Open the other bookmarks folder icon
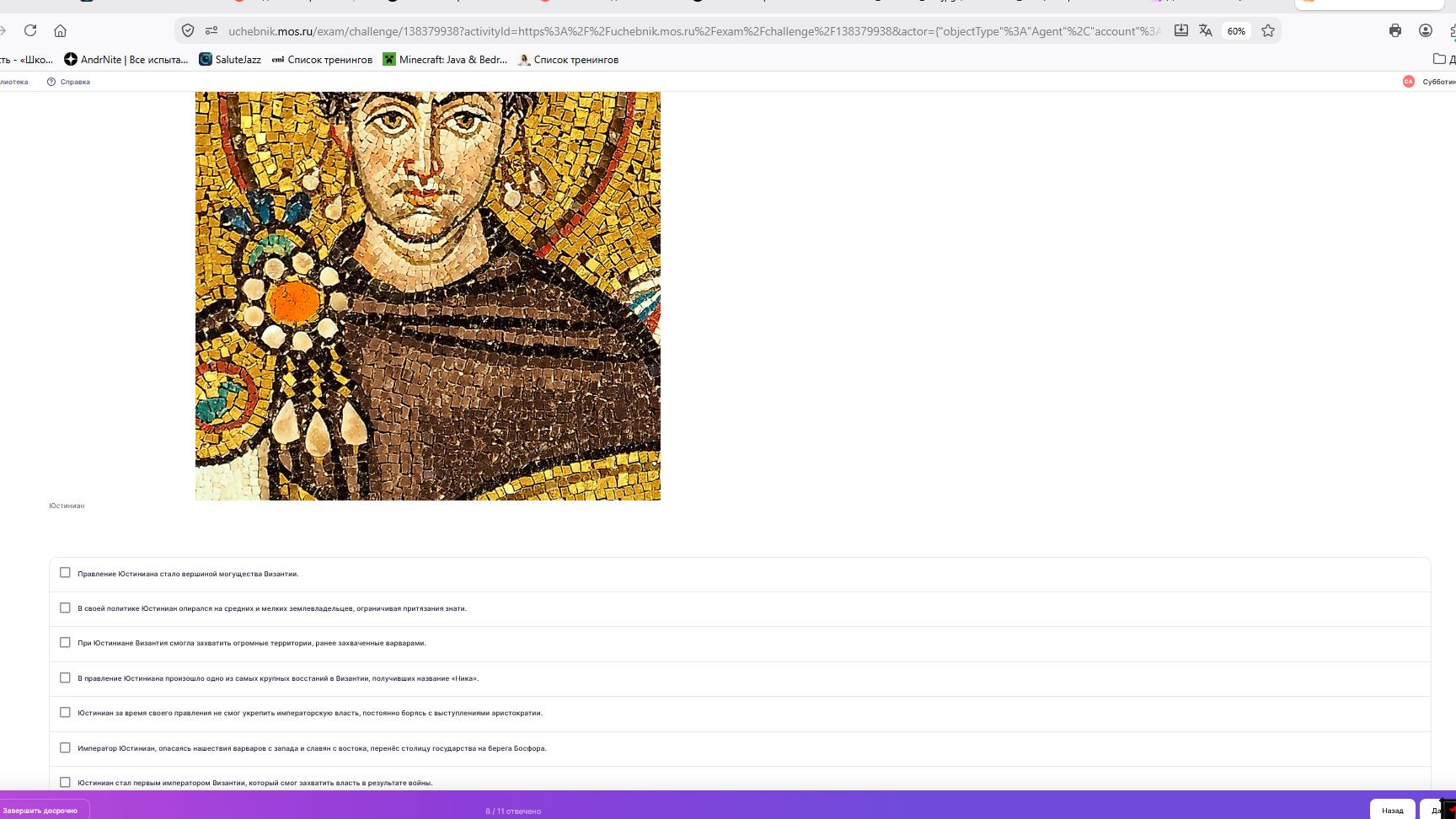Image resolution: width=1456 pixels, height=819 pixels. (1440, 59)
